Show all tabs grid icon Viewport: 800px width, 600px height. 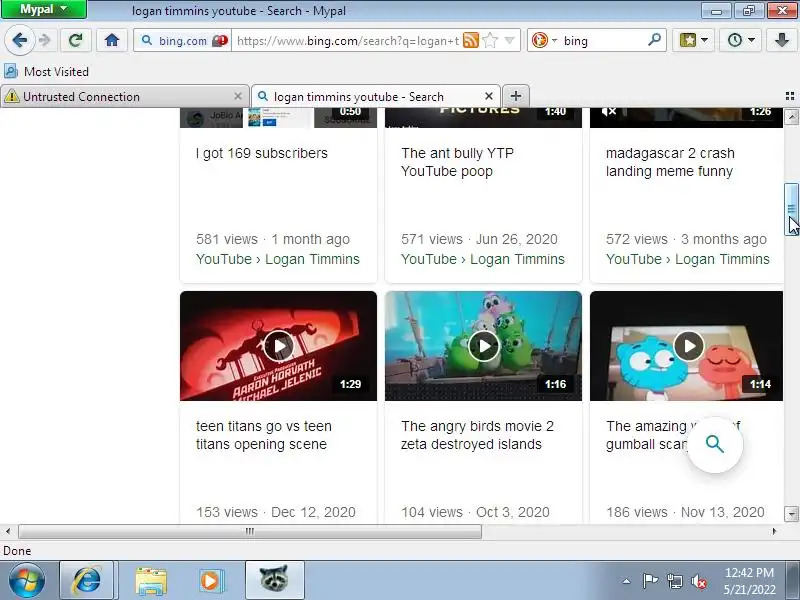click(x=790, y=96)
